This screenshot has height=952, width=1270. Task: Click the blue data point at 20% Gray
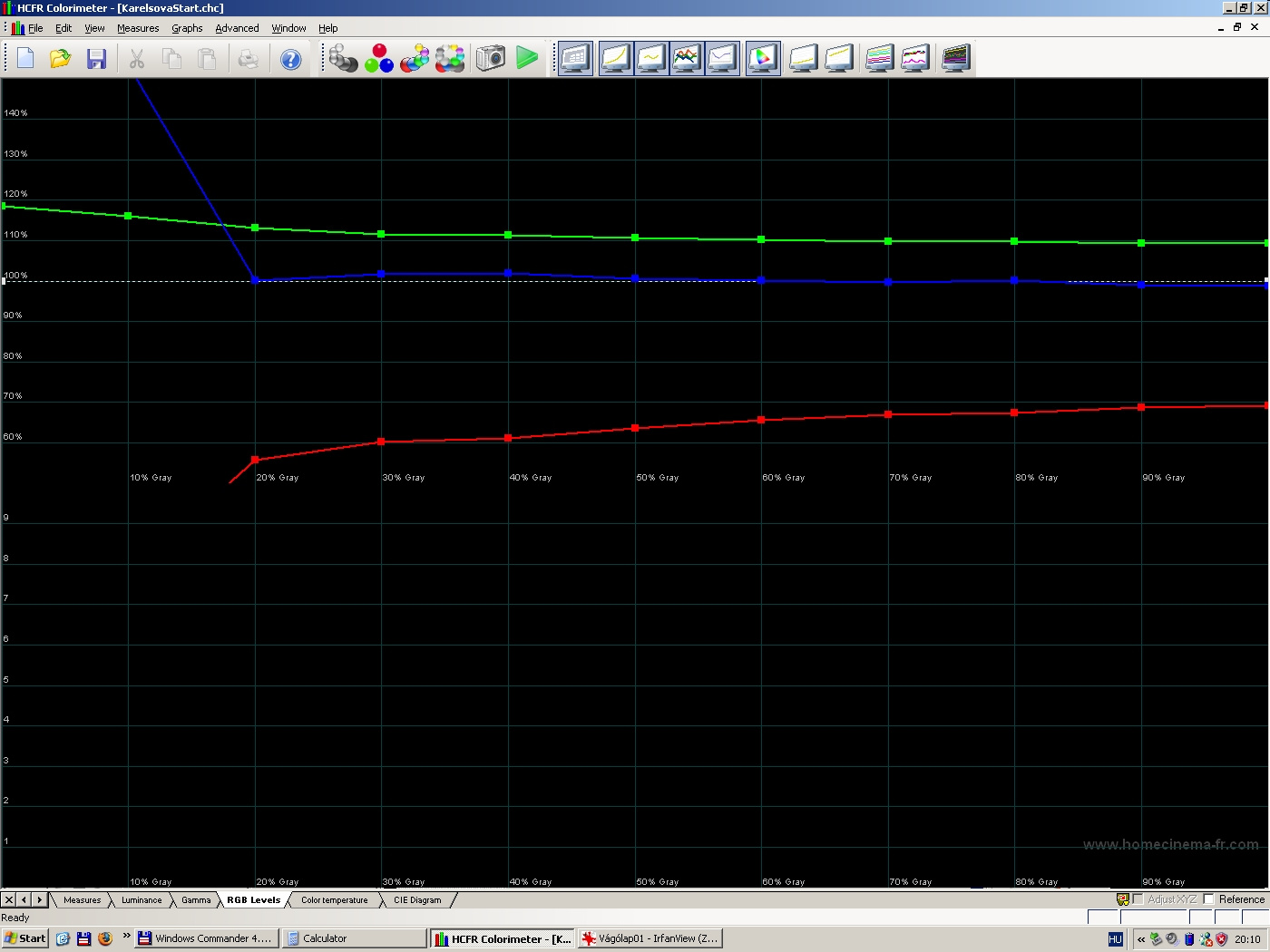[255, 280]
